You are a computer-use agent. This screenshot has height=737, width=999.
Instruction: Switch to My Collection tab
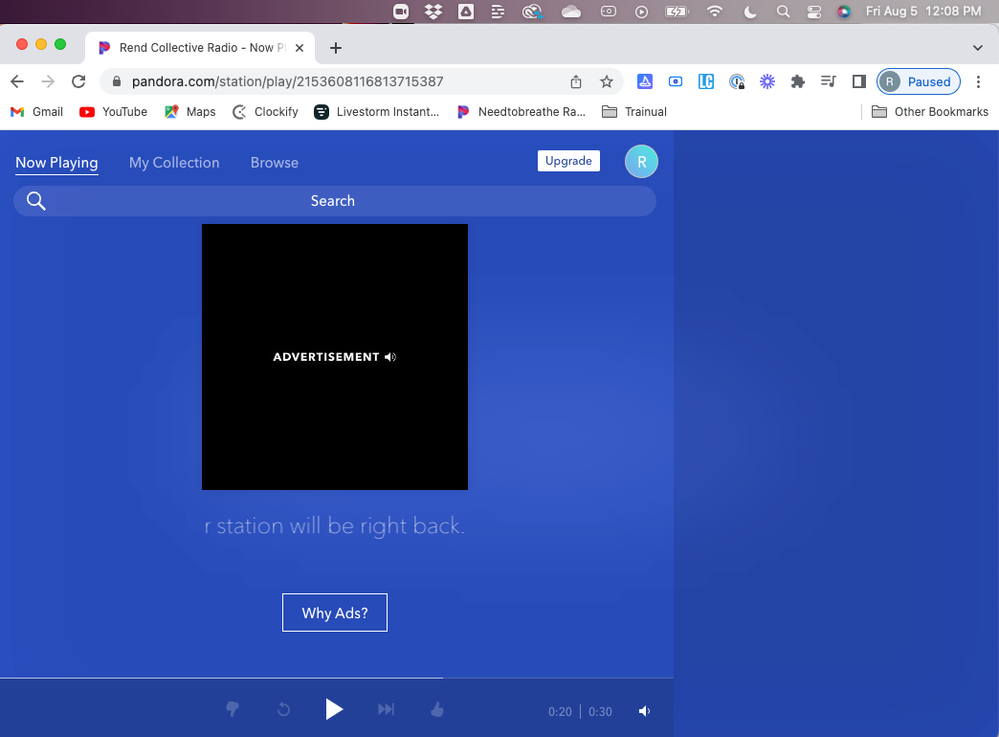174,163
